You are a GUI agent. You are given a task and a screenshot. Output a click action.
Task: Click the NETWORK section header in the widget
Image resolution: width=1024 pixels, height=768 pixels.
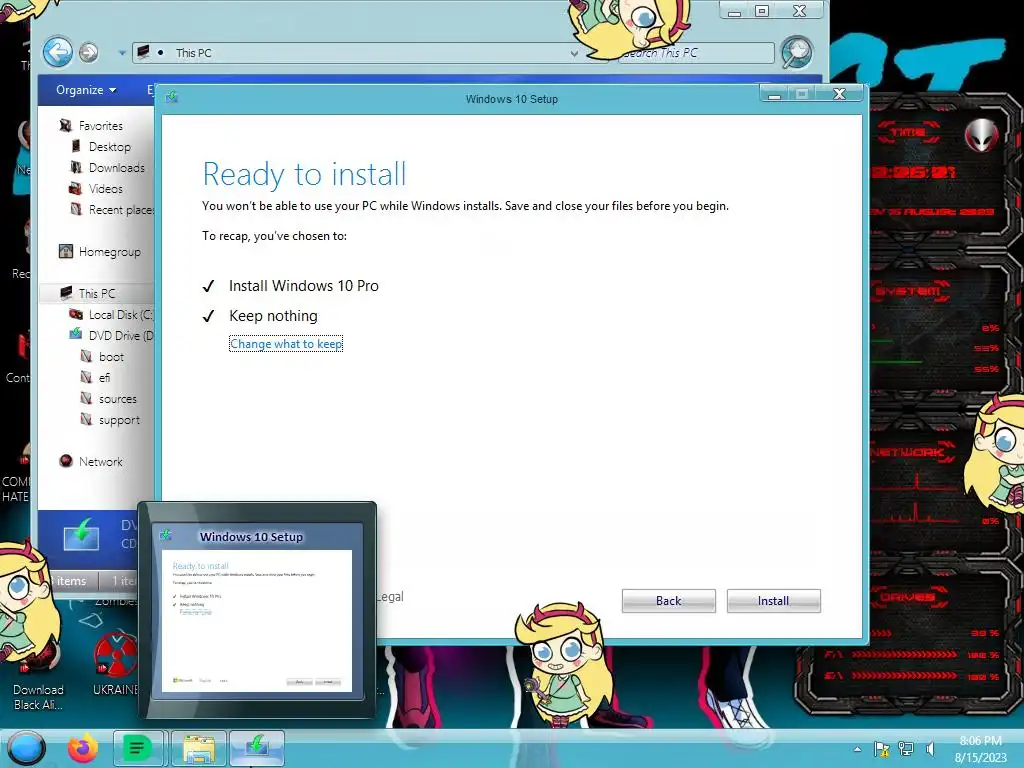[x=909, y=451]
